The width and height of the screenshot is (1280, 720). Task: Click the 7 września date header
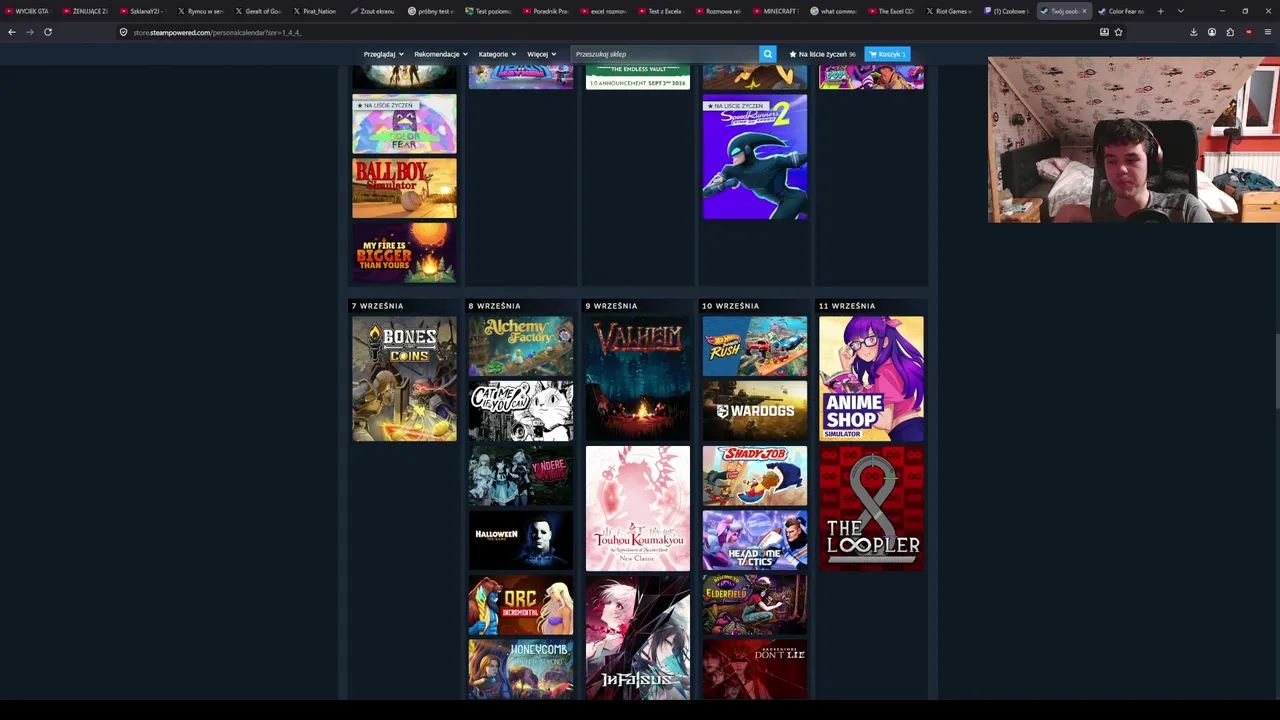click(378, 306)
